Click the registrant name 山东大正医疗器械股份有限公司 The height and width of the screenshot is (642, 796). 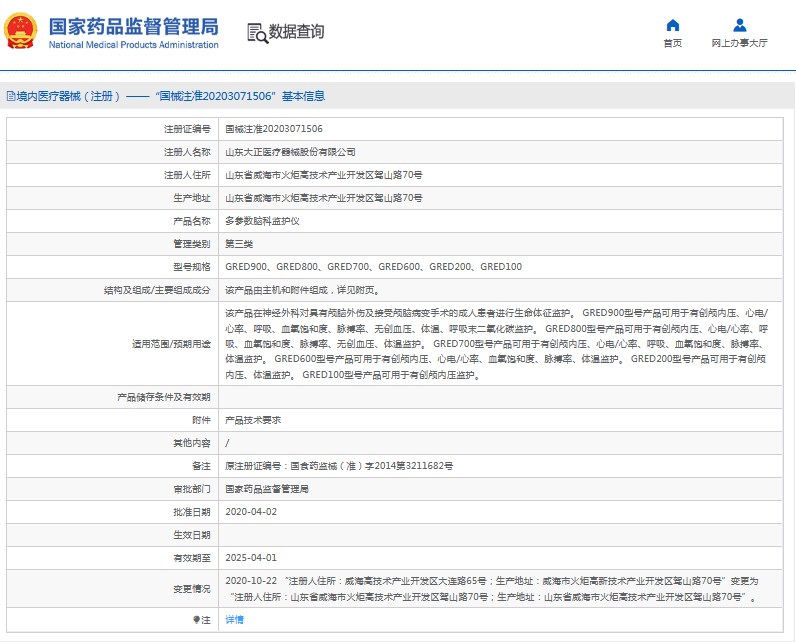290,152
